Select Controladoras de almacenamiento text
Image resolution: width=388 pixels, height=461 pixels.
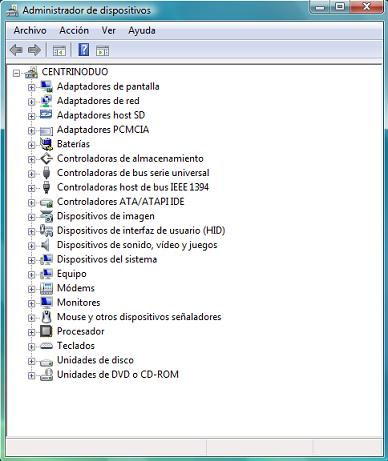[130, 158]
